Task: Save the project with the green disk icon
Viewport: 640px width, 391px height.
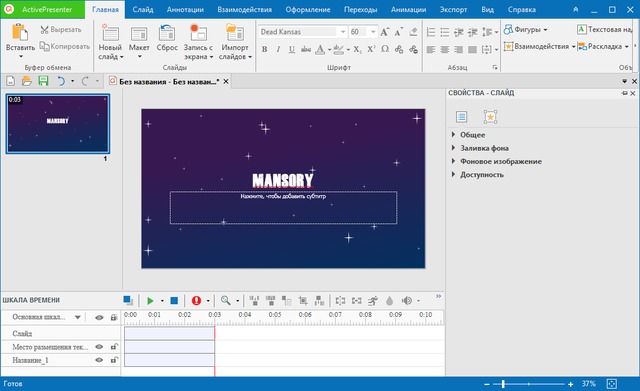Action: (x=43, y=81)
